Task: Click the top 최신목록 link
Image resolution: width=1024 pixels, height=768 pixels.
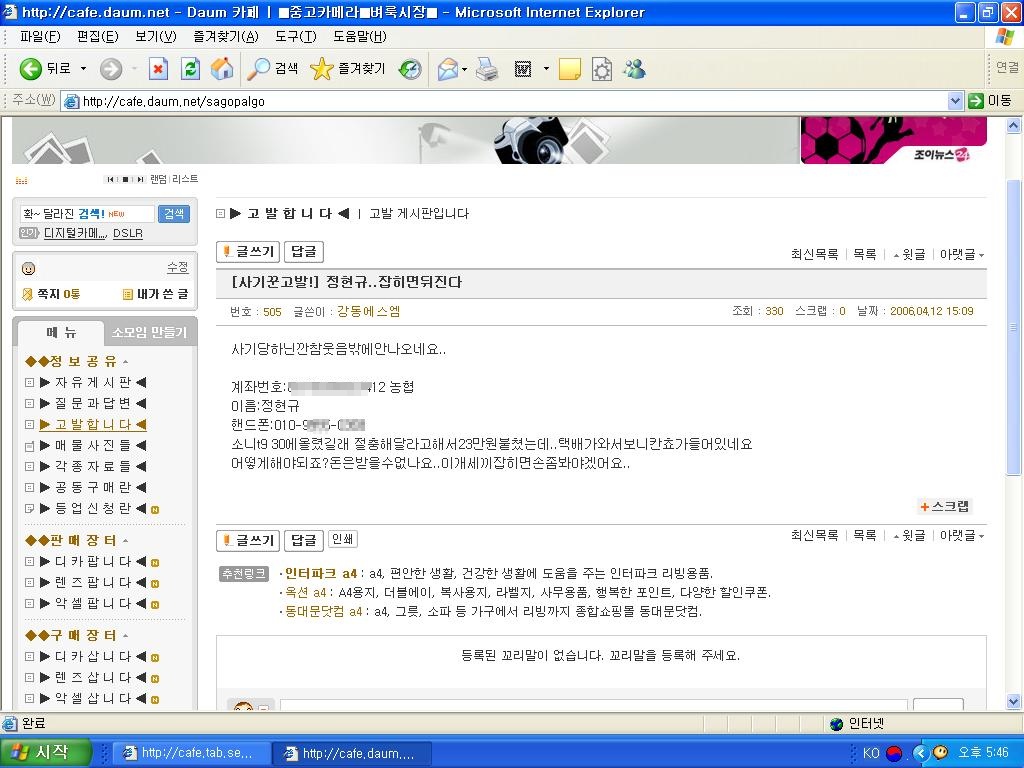Action: point(814,255)
